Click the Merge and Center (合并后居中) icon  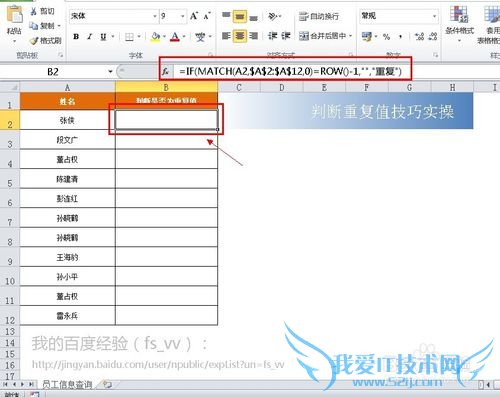[304, 36]
